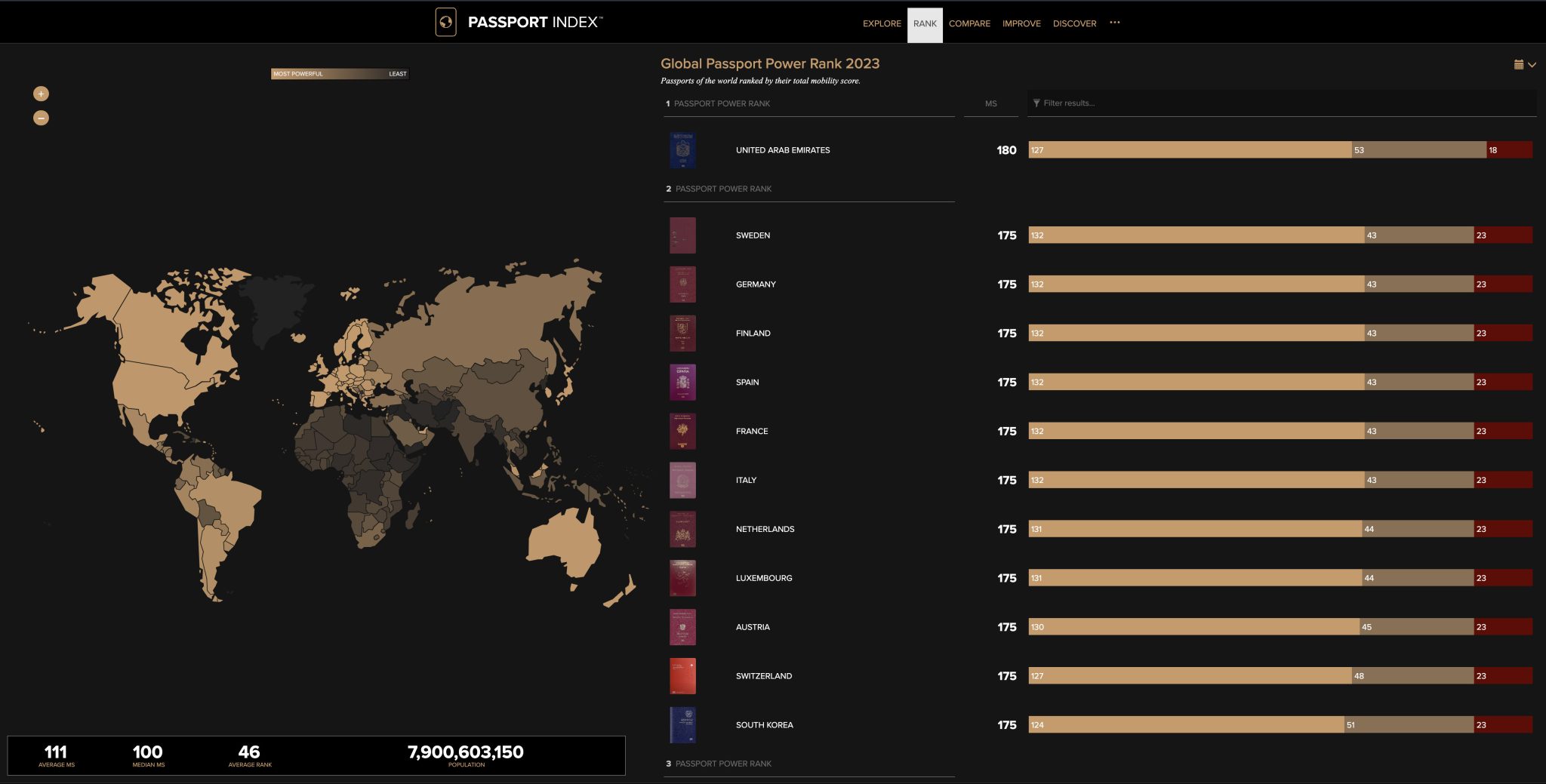Image resolution: width=1546 pixels, height=784 pixels.
Task: Zoom out the world map
Action: coord(41,118)
